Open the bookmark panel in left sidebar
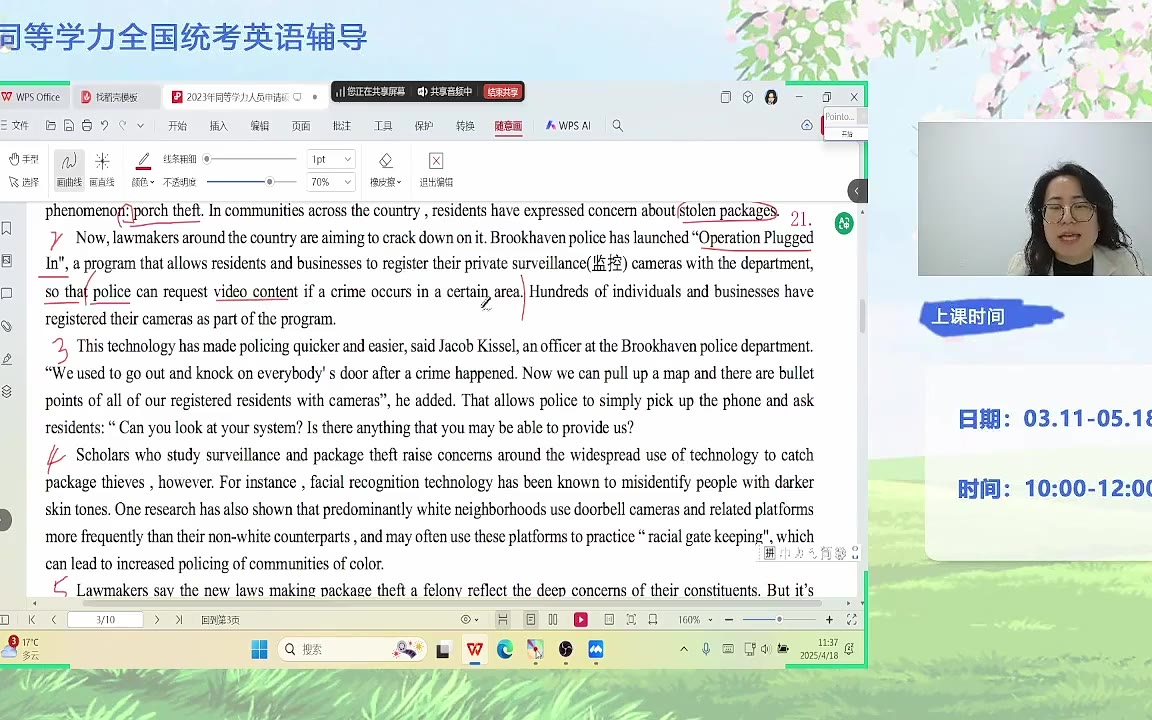 pos(7,228)
